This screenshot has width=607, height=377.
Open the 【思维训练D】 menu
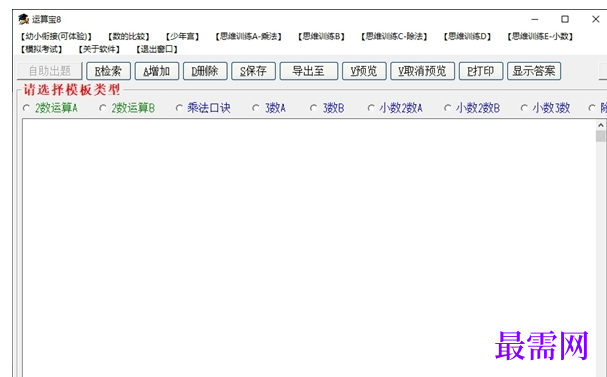[x=467, y=36]
